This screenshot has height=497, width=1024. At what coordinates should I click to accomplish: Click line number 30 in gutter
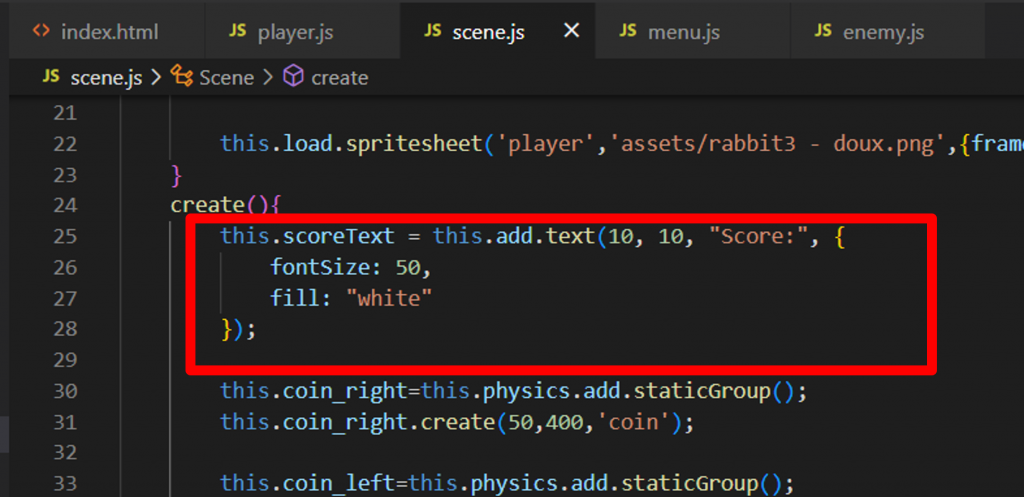pyautogui.click(x=65, y=391)
